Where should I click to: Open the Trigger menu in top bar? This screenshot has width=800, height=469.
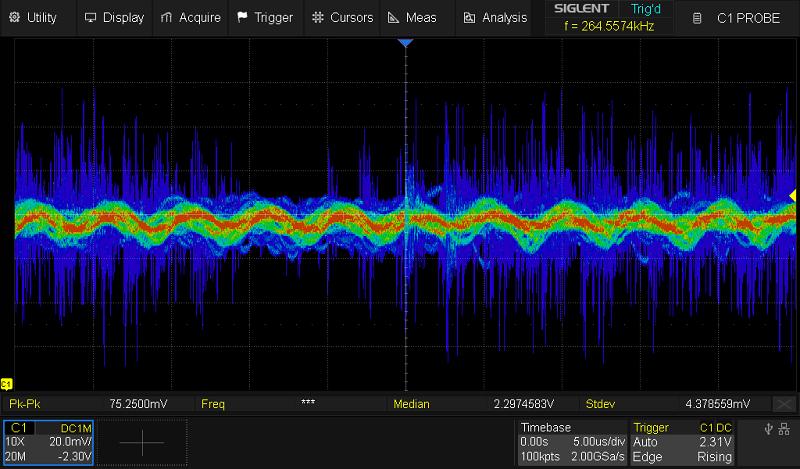pos(265,17)
